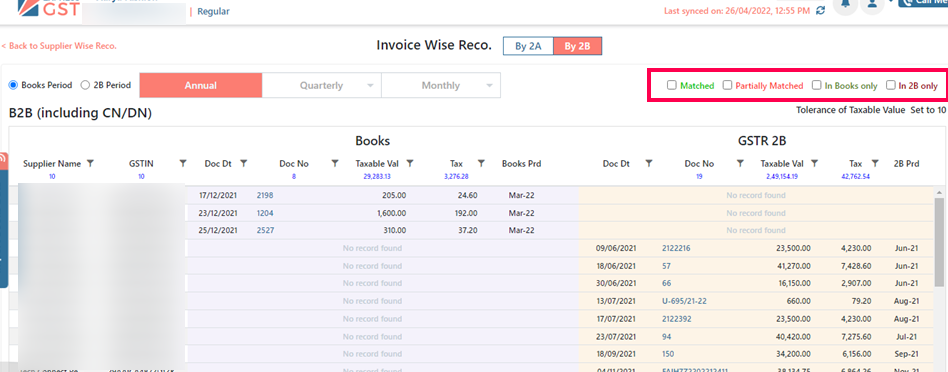948x372 pixels.
Task: Open 2B document number 57
Action: [x=667, y=266]
